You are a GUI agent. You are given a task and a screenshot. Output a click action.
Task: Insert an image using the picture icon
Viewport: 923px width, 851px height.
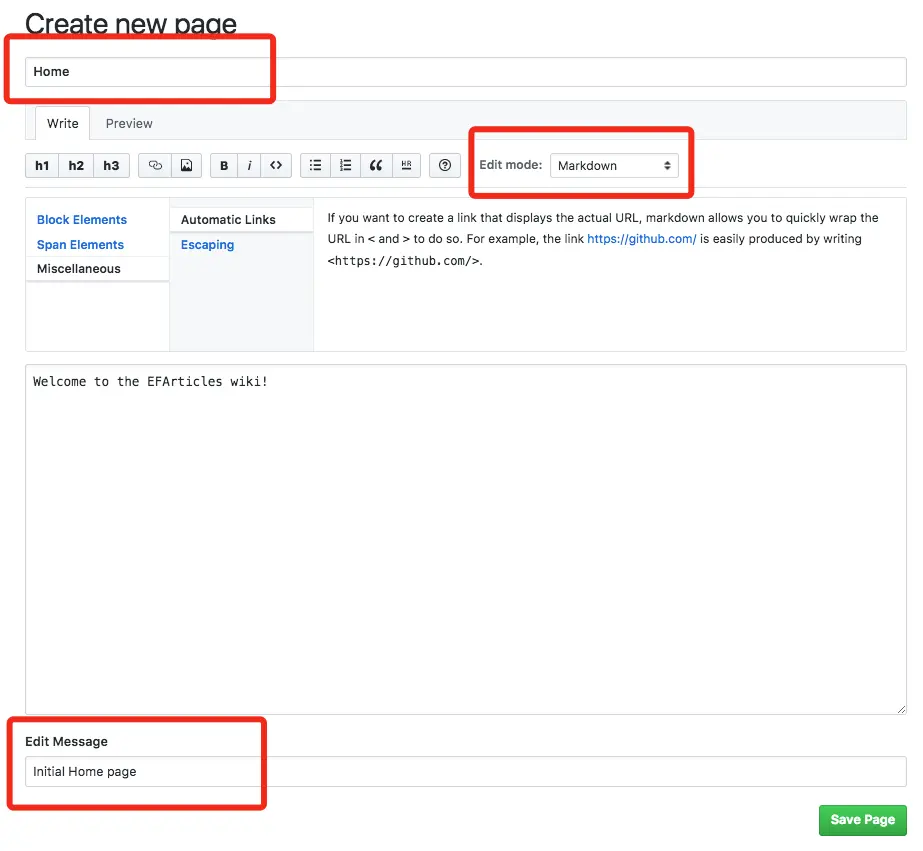click(187, 165)
